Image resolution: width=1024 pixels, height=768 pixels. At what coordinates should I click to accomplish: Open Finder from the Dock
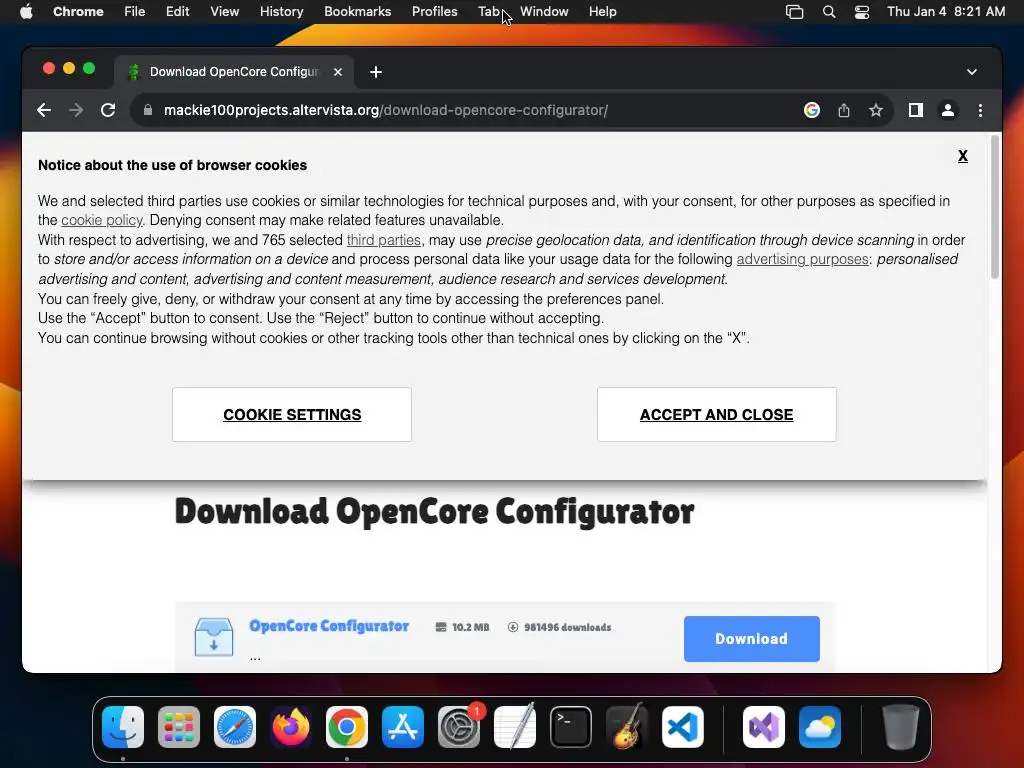coord(123,727)
